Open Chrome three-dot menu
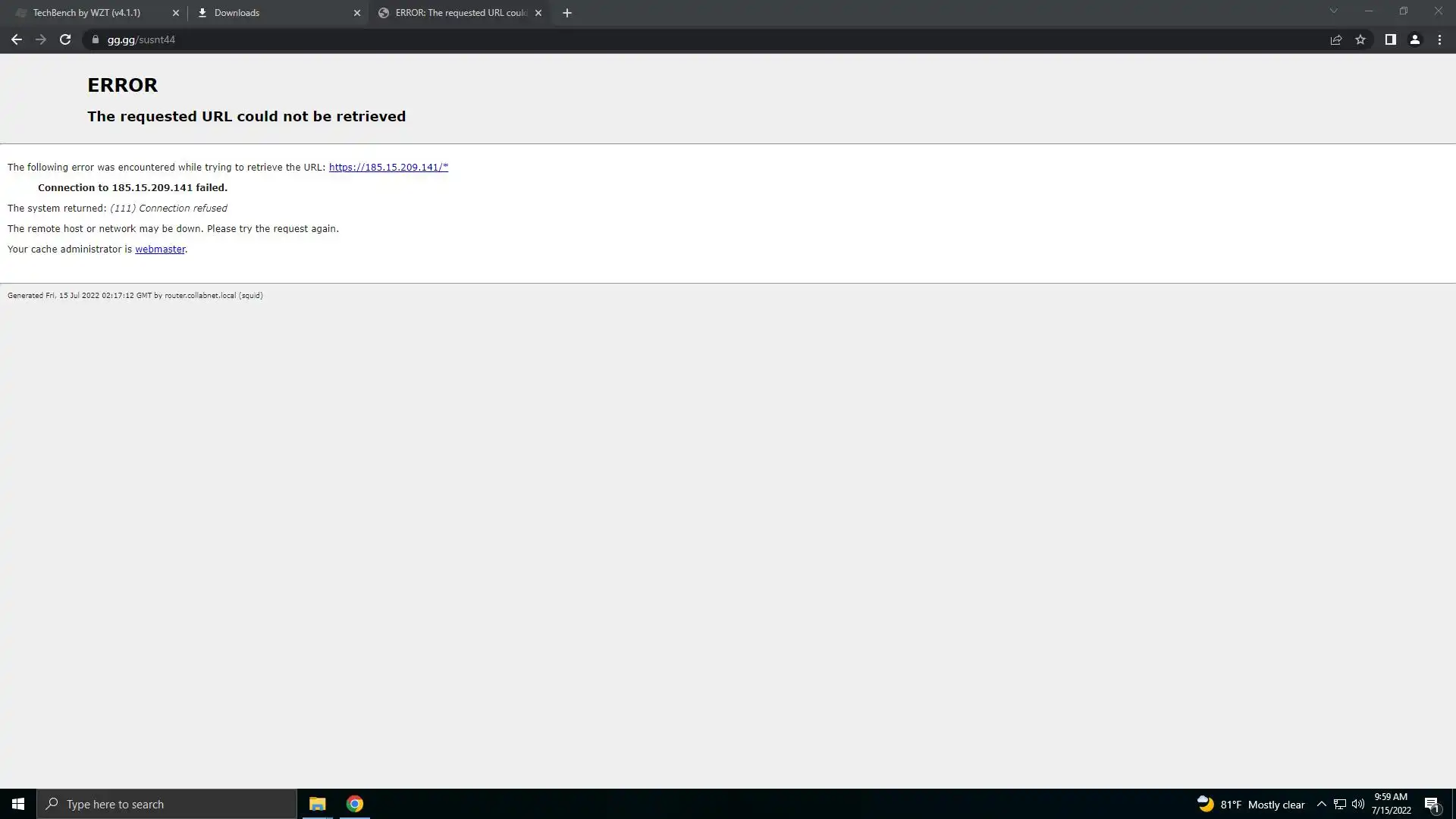The height and width of the screenshot is (819, 1456). 1439,39
